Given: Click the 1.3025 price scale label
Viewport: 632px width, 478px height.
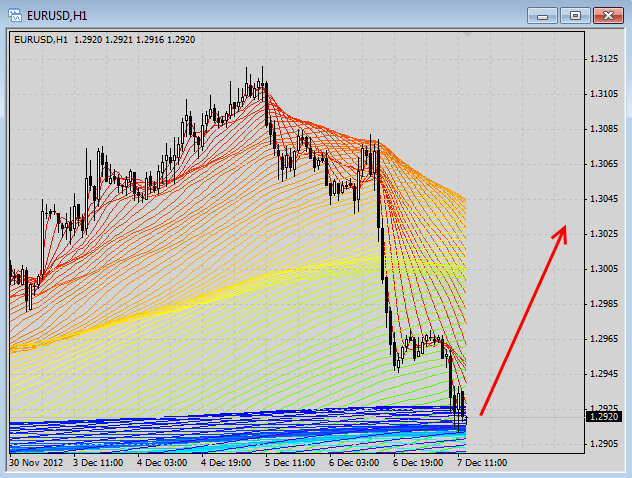Looking at the screenshot, I should pos(604,234).
